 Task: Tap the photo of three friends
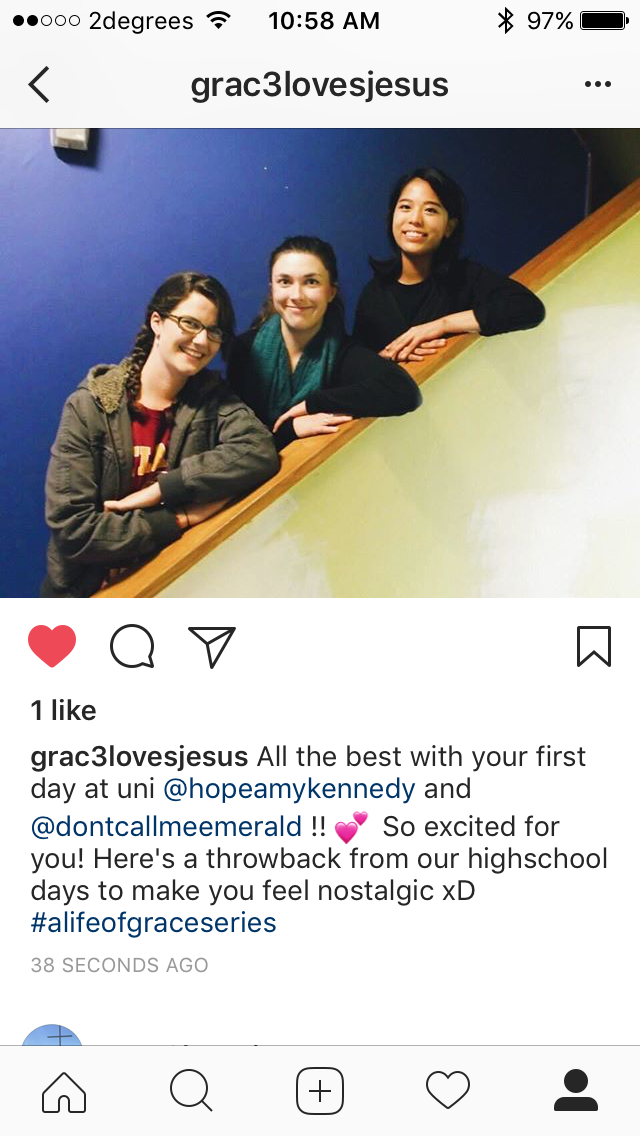[x=320, y=363]
